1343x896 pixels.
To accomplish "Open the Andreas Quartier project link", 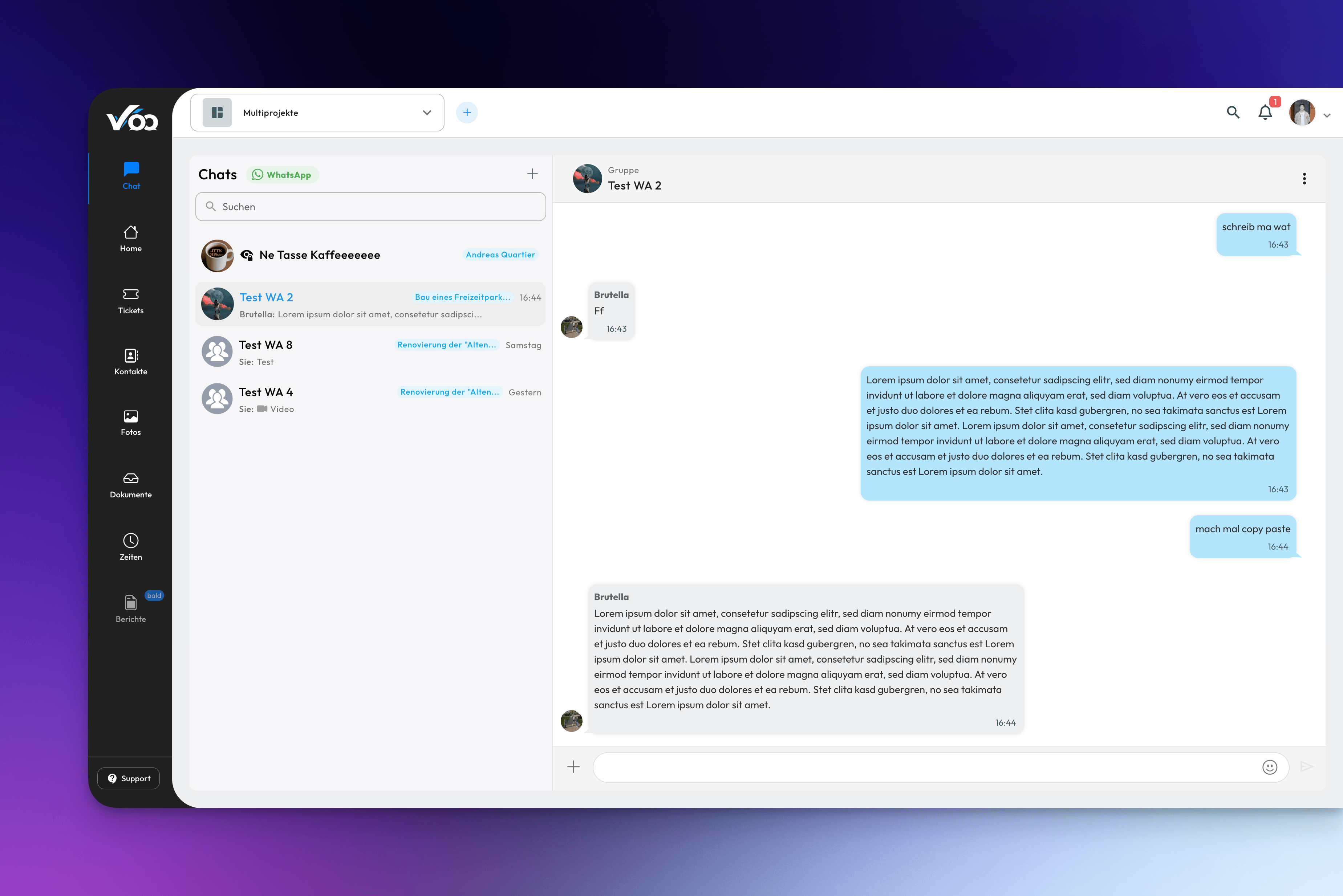I will click(x=500, y=254).
